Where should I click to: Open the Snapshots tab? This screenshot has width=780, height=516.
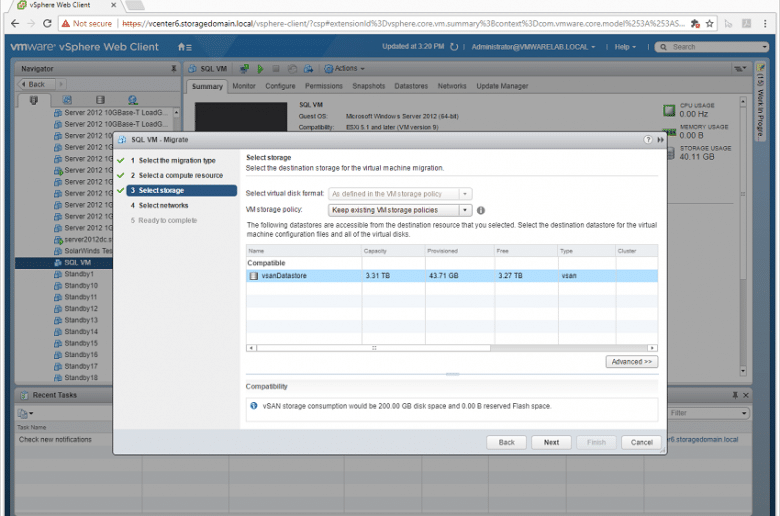tap(369, 86)
